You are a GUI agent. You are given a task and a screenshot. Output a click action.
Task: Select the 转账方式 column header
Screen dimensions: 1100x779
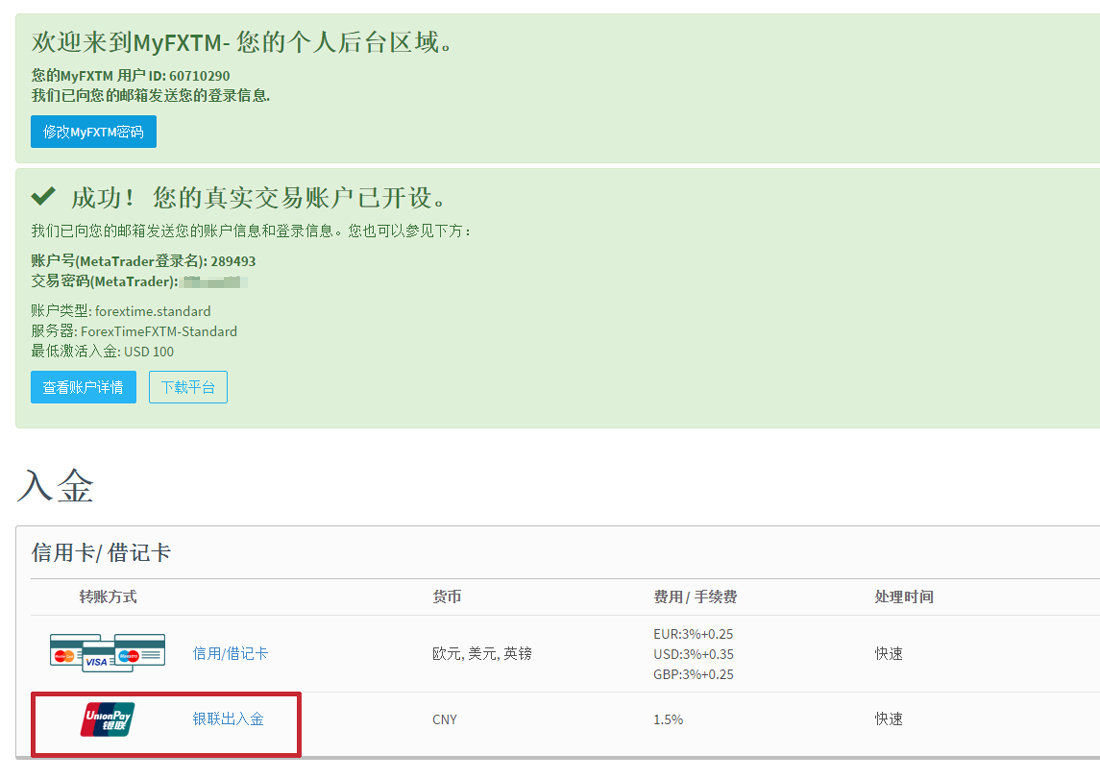click(108, 597)
